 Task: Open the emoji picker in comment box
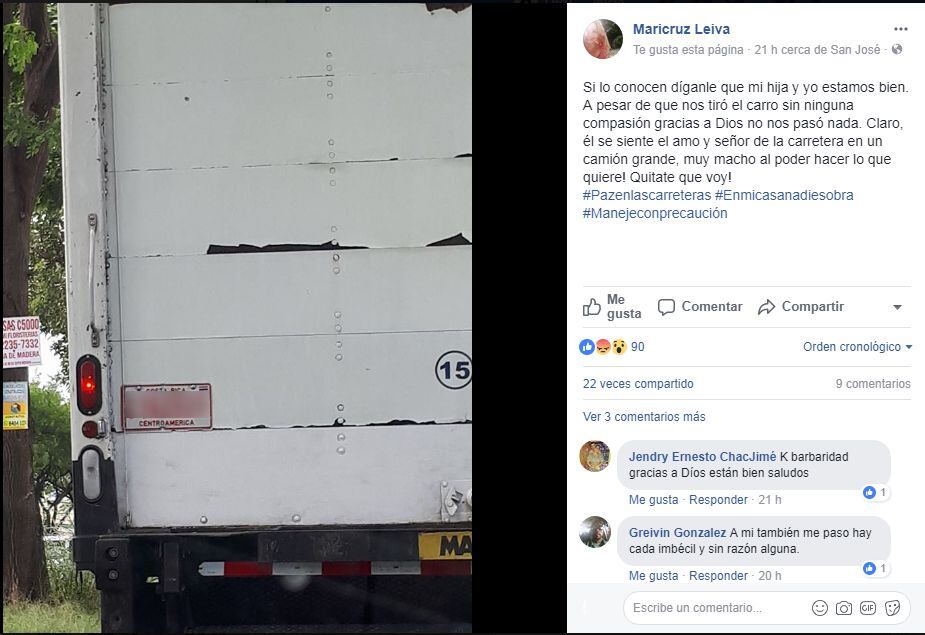(x=819, y=608)
